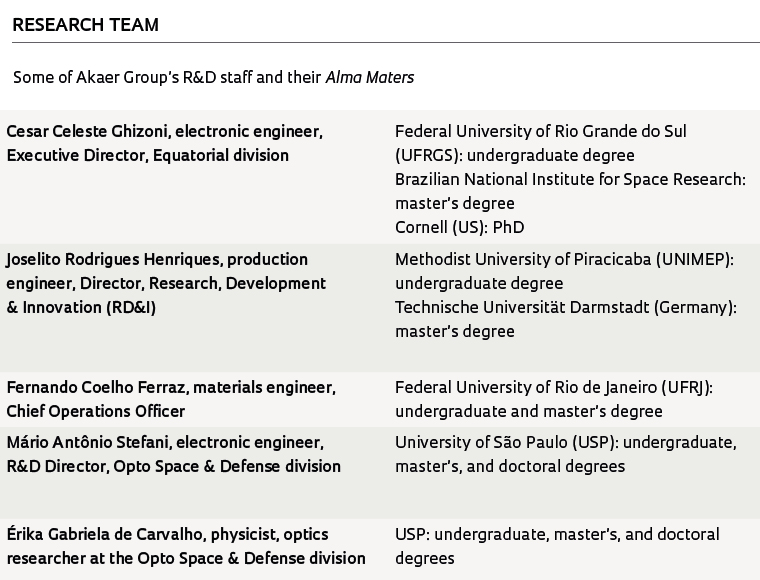The height and width of the screenshot is (580, 760).
Task: Click the RESEARCH TEAM heading
Action: (85, 24)
